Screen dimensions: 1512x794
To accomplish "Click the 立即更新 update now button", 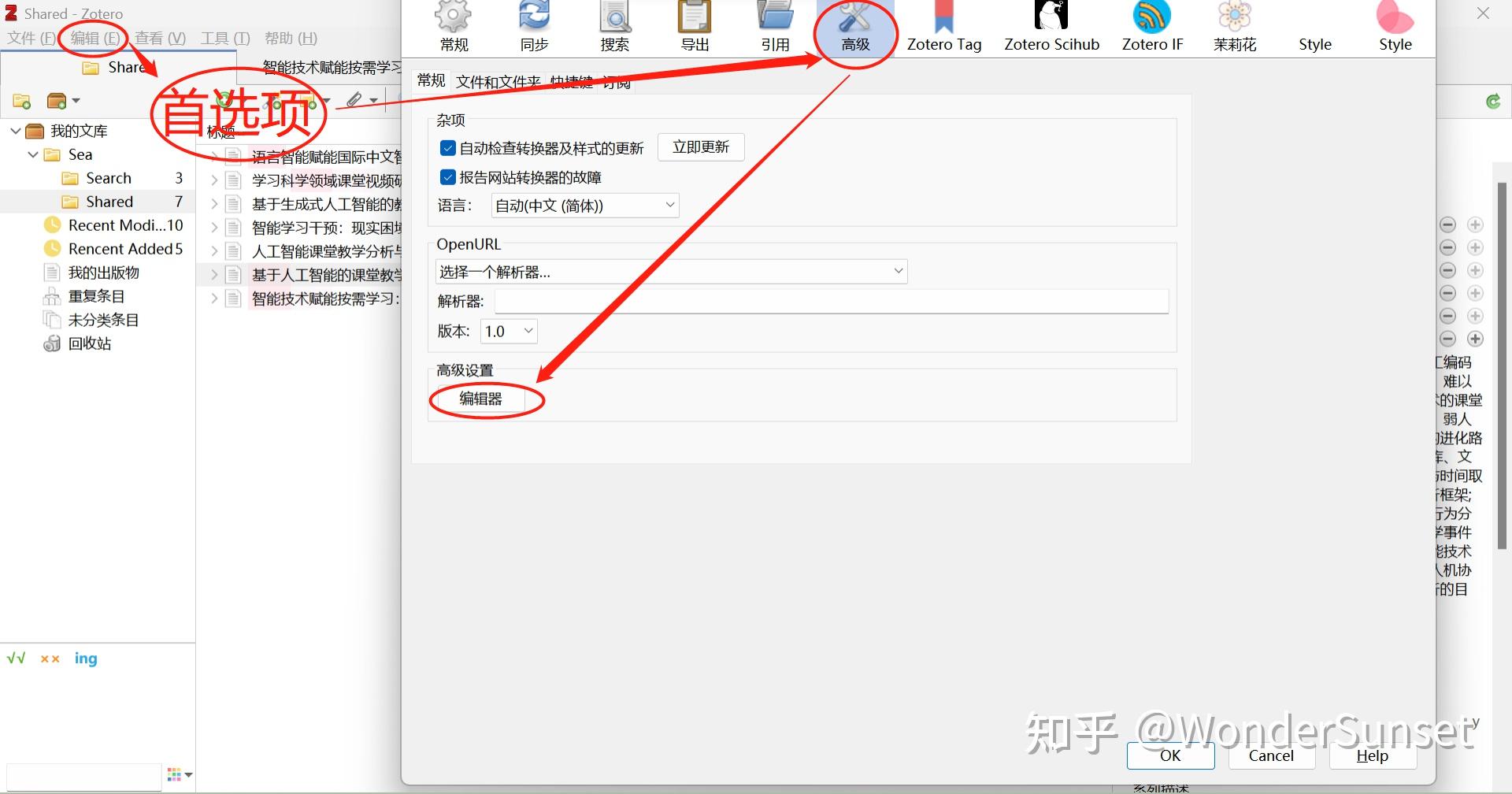I will coord(701,147).
